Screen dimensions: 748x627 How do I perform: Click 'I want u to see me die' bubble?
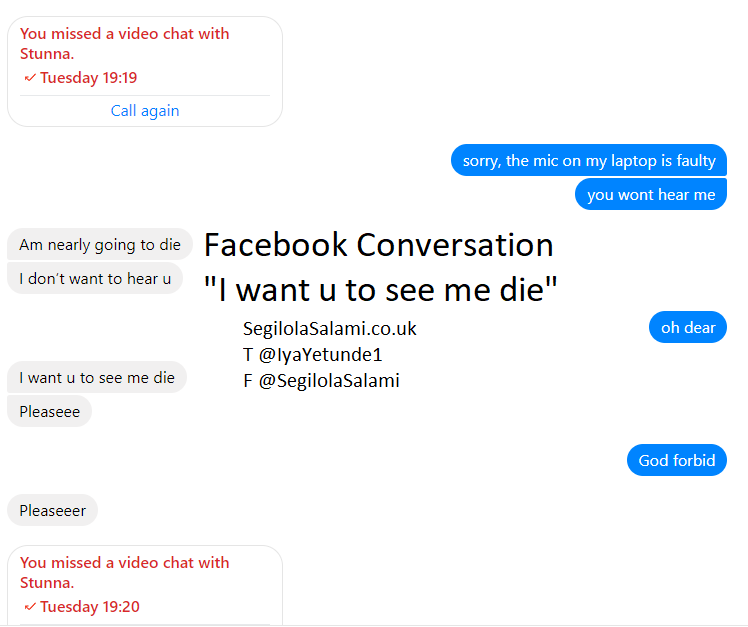tap(97, 377)
